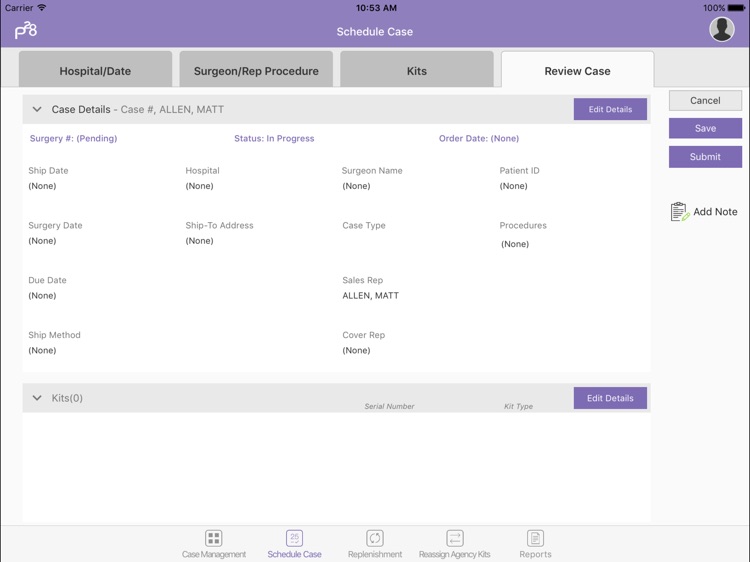Click Status: In Progress text
Image resolution: width=750 pixels, height=562 pixels.
pyautogui.click(x=274, y=138)
